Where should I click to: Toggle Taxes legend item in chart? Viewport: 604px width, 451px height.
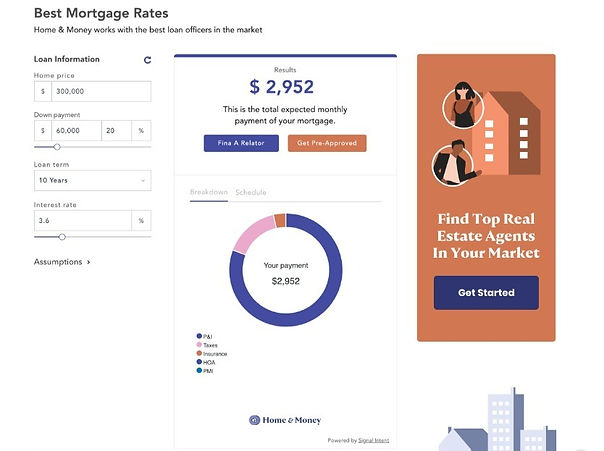point(207,345)
